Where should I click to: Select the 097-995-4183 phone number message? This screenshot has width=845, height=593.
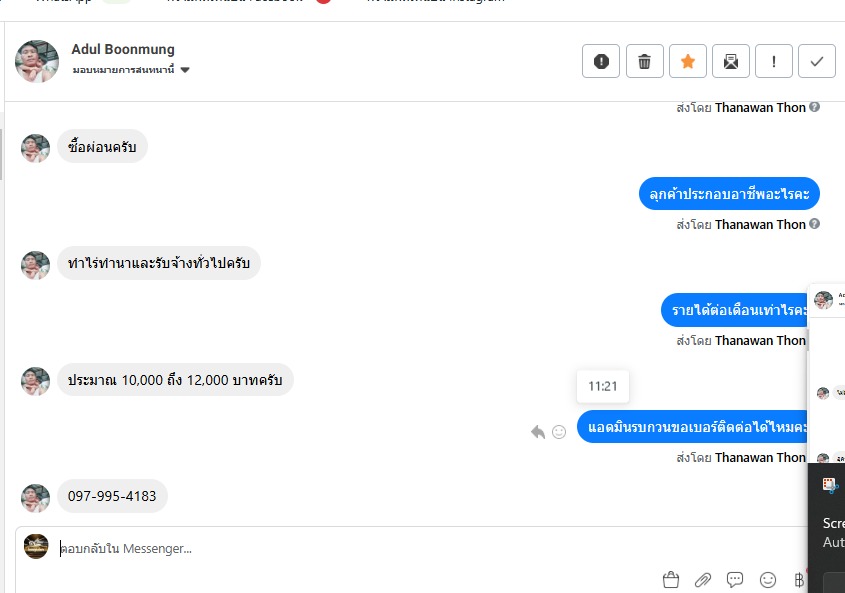pyautogui.click(x=112, y=496)
